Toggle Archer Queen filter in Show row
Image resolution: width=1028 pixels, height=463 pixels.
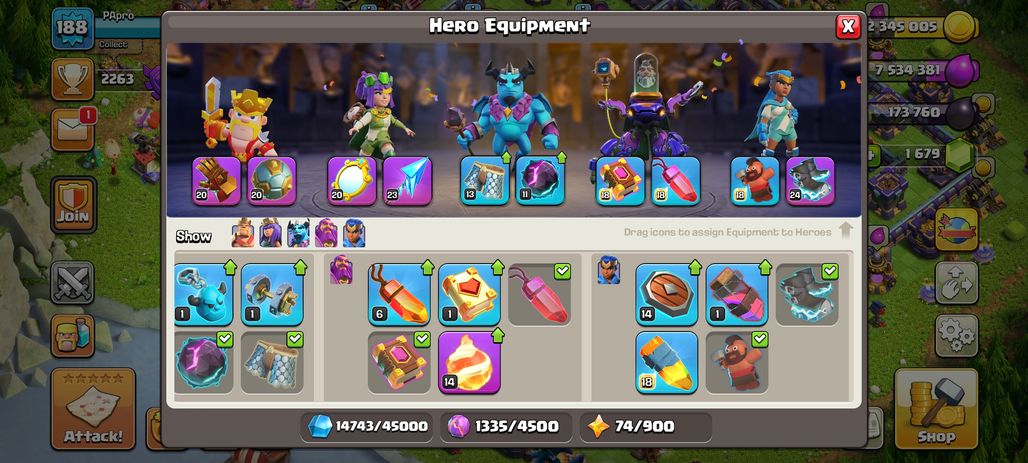point(271,233)
